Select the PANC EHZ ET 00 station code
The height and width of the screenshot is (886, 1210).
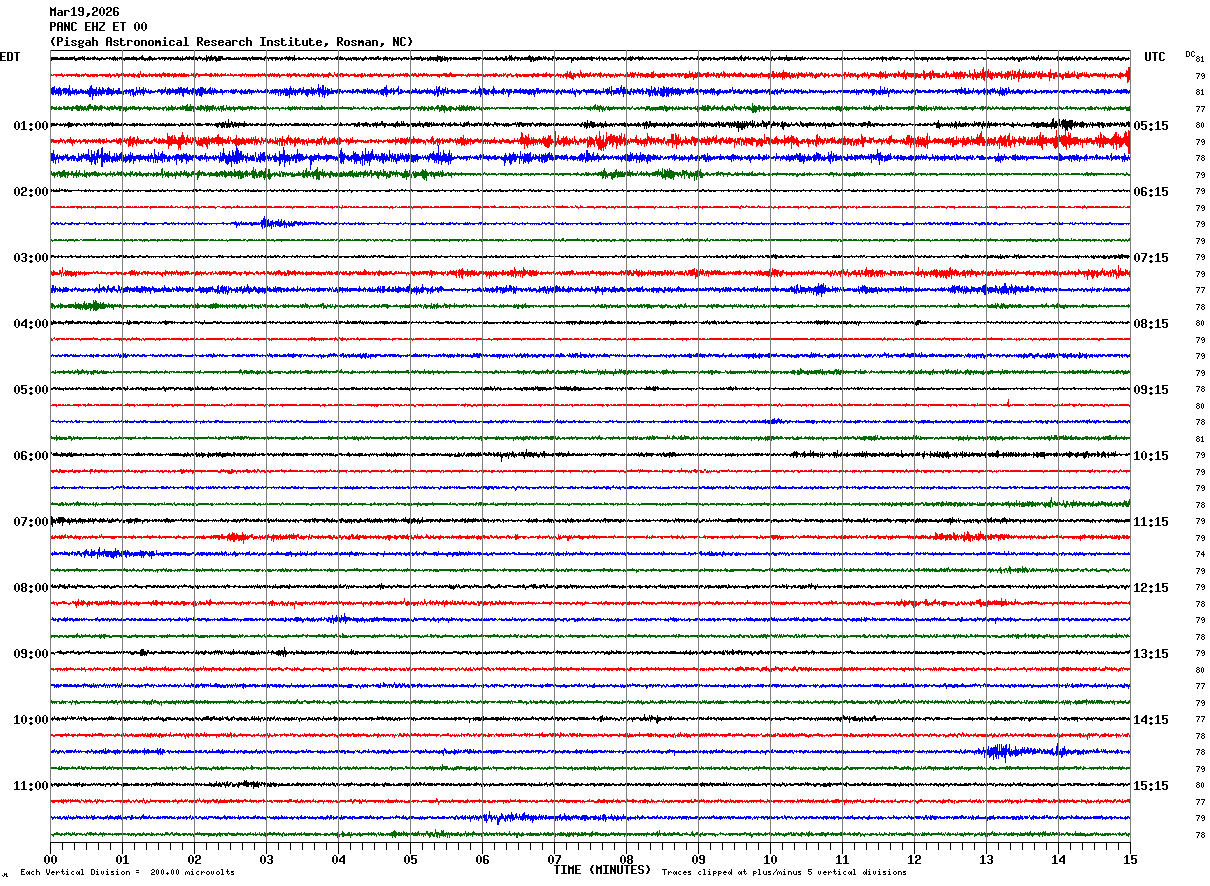(x=98, y=27)
